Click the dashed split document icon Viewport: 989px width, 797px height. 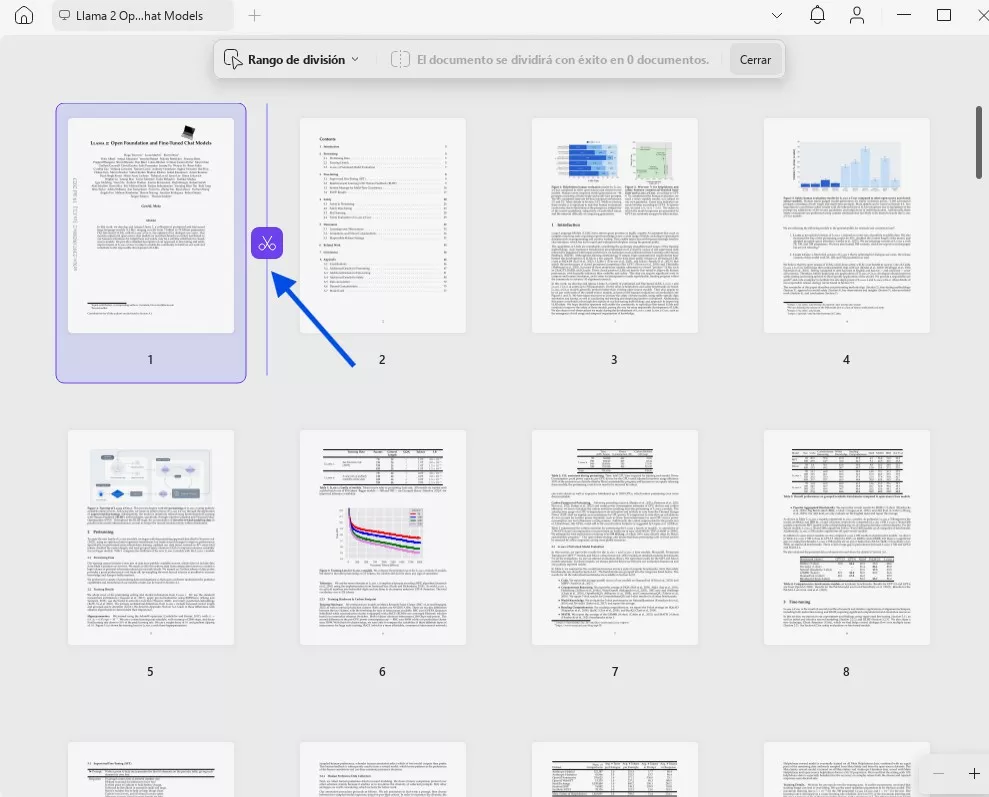click(400, 60)
